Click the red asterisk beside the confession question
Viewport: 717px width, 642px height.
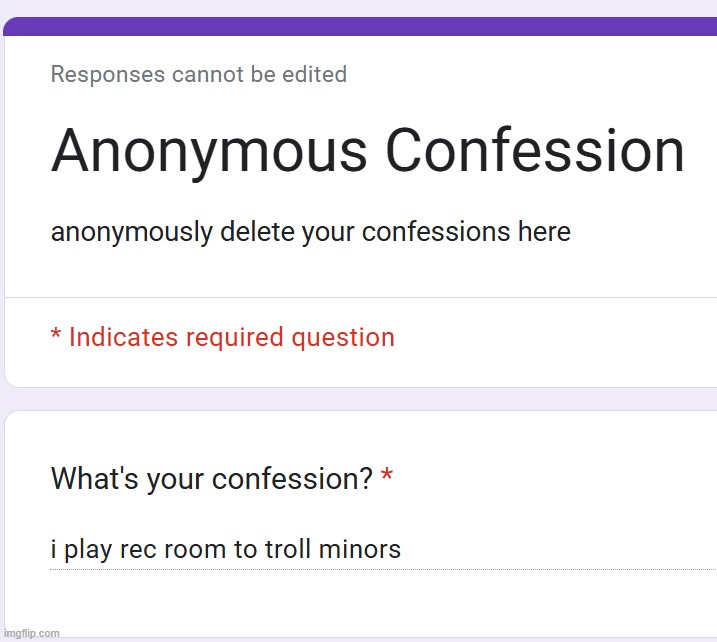(387, 478)
